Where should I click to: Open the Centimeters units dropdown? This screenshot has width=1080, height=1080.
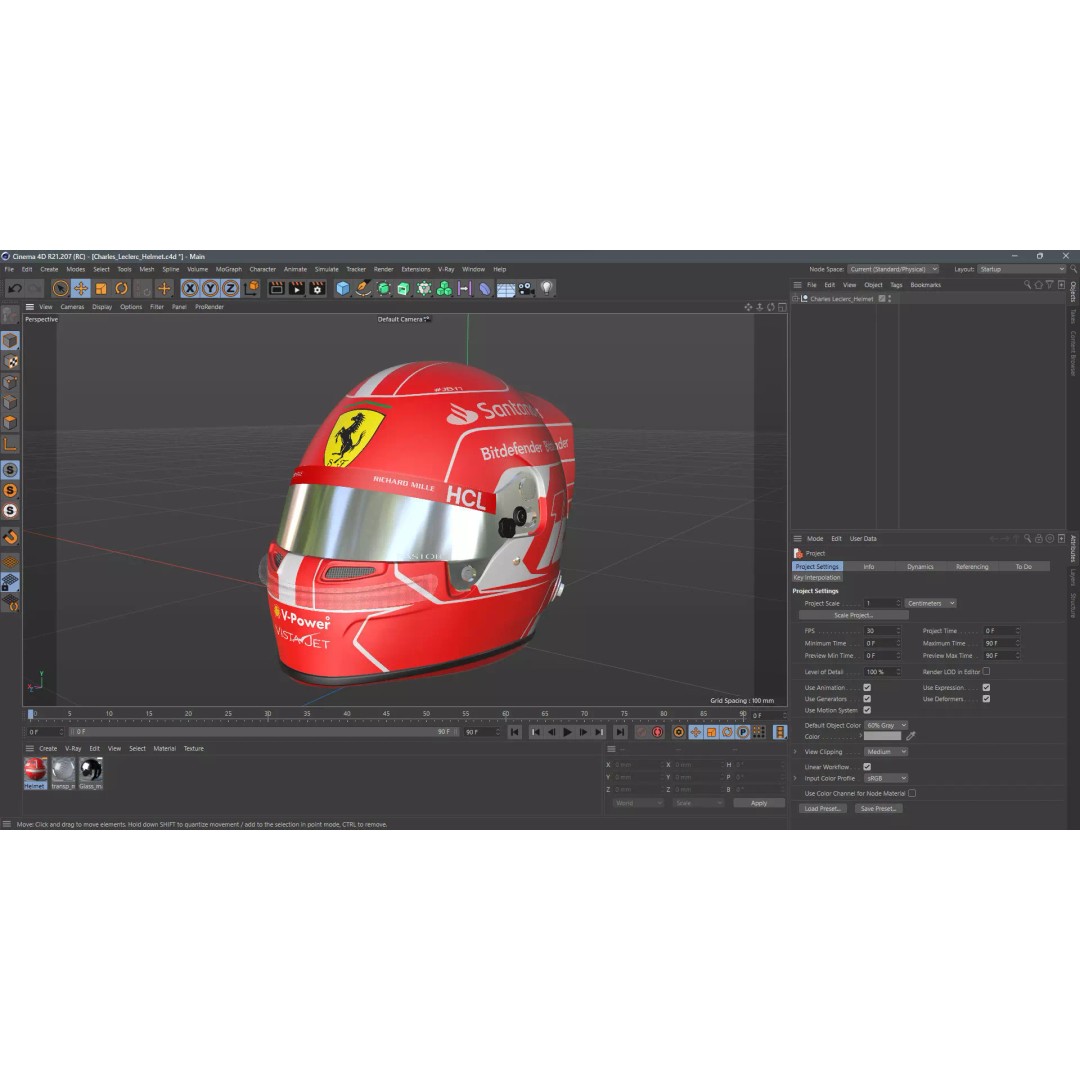click(930, 603)
